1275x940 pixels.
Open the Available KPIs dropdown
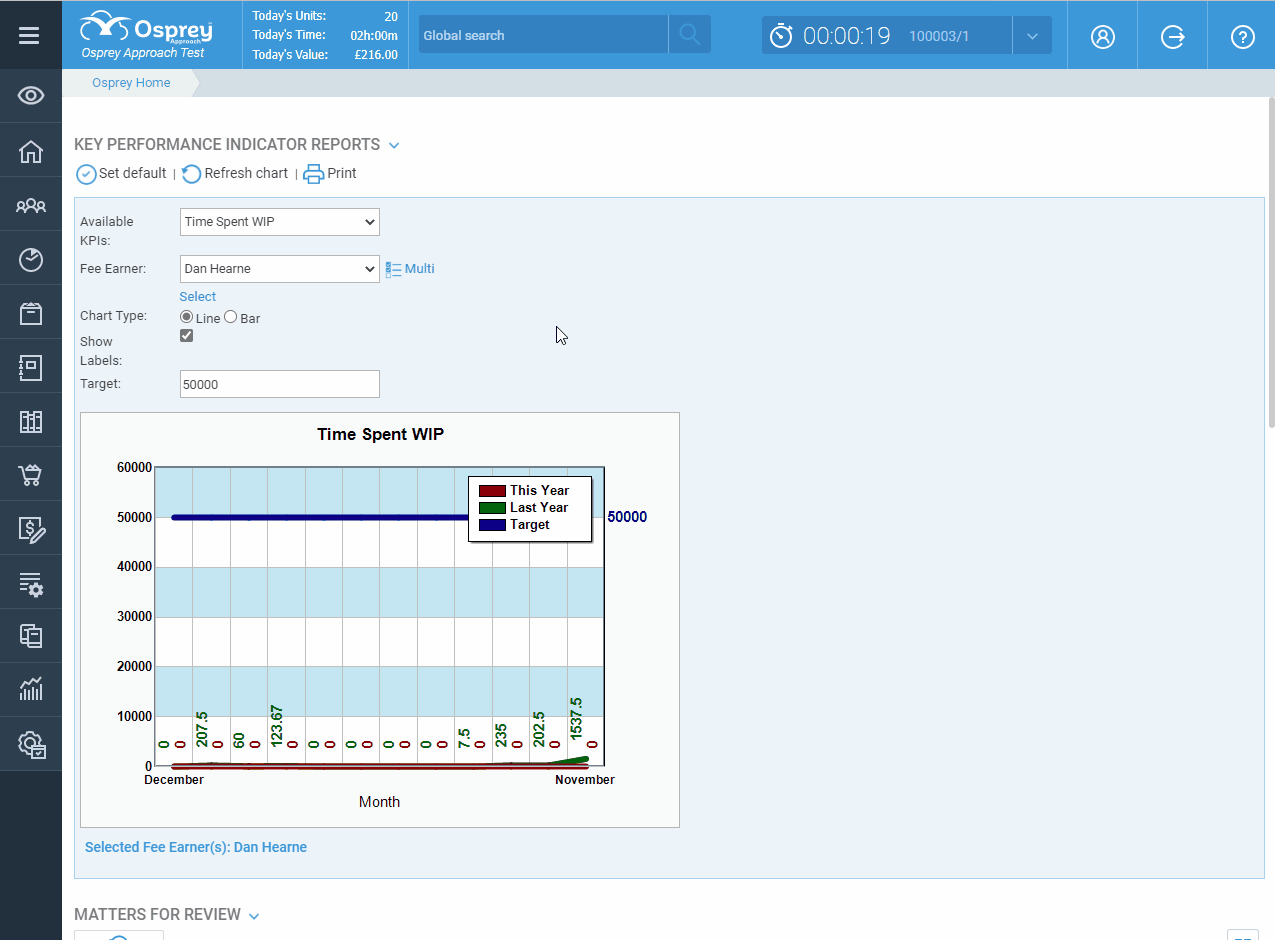[x=279, y=222]
